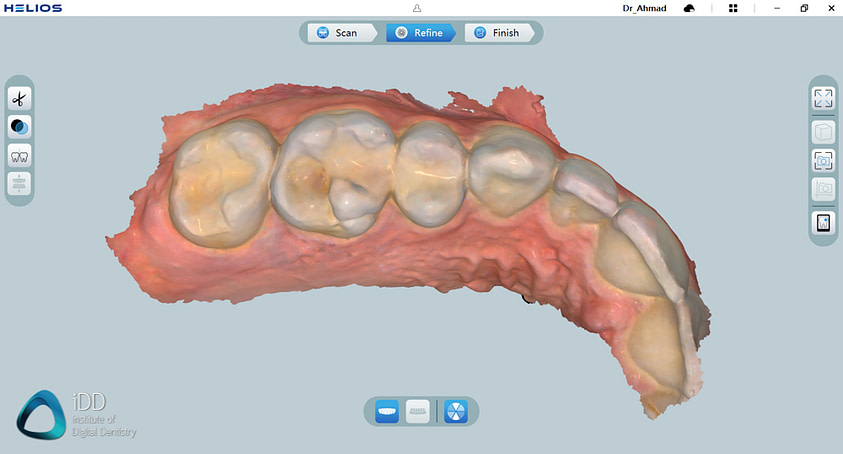Viewport: 843px width, 454px height.
Task: Click the overlapping circles color tool
Action: coord(20,126)
